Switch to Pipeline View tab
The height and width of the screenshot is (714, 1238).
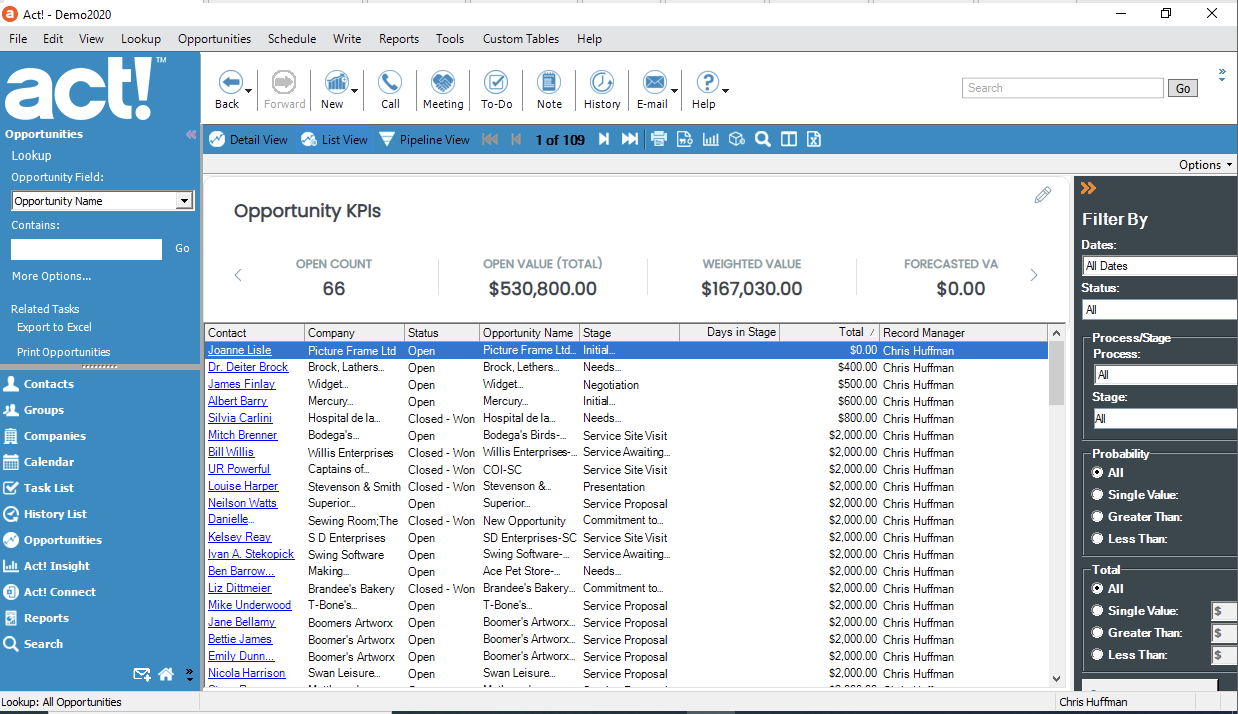[x=423, y=139]
